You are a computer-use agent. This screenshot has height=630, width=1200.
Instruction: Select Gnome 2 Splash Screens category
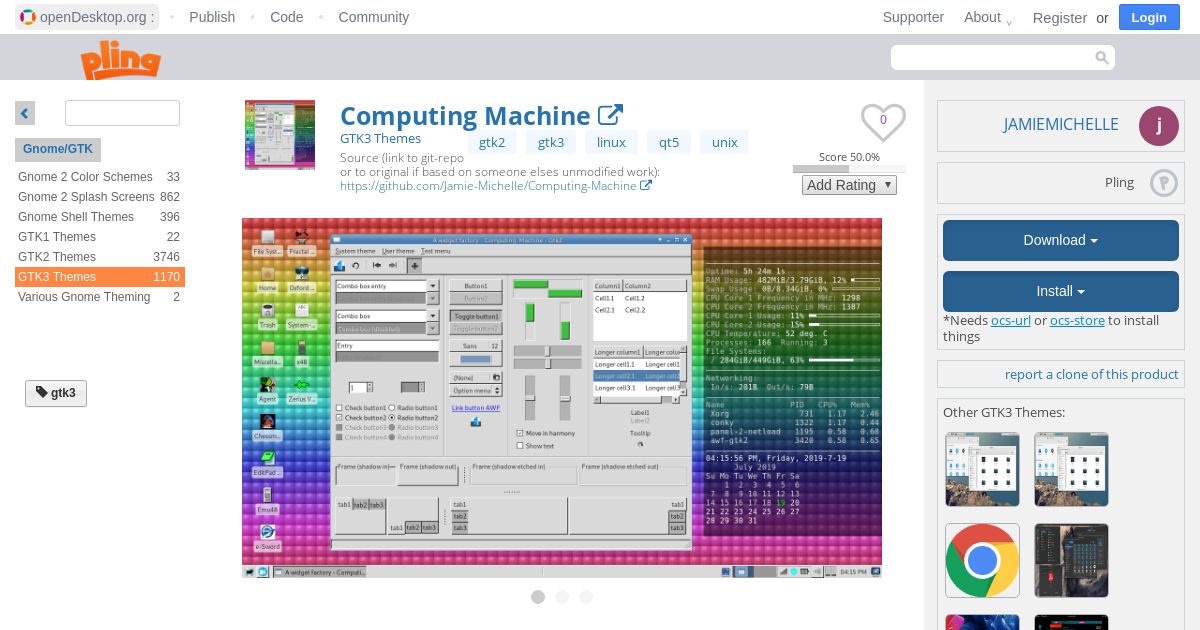coord(99,197)
